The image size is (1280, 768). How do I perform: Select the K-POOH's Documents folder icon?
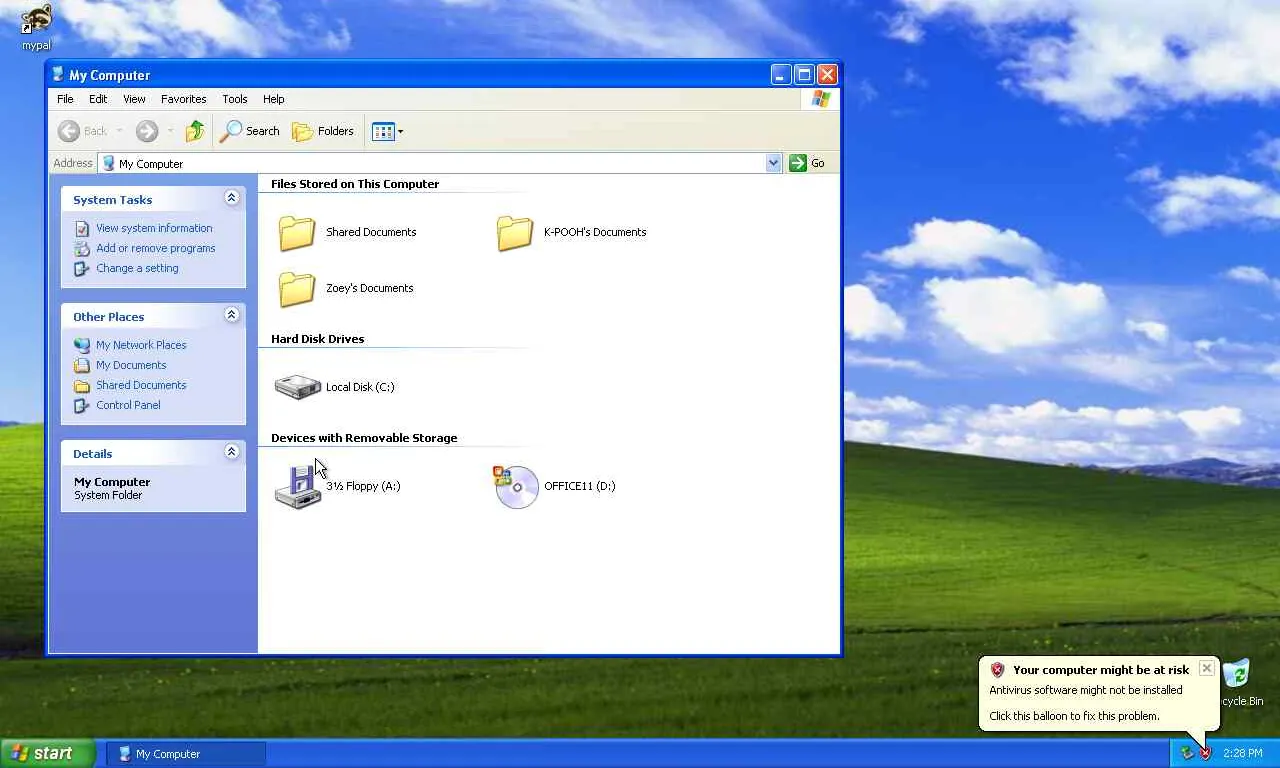(x=515, y=233)
